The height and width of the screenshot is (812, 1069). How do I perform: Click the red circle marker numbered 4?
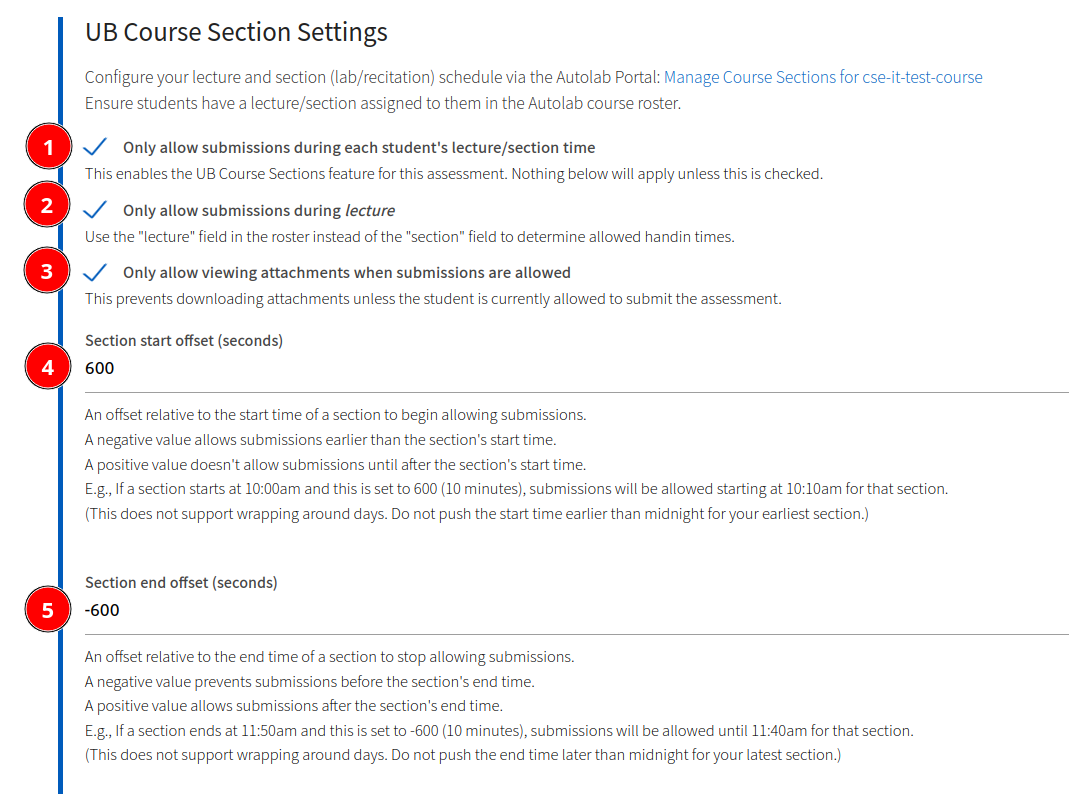48,367
